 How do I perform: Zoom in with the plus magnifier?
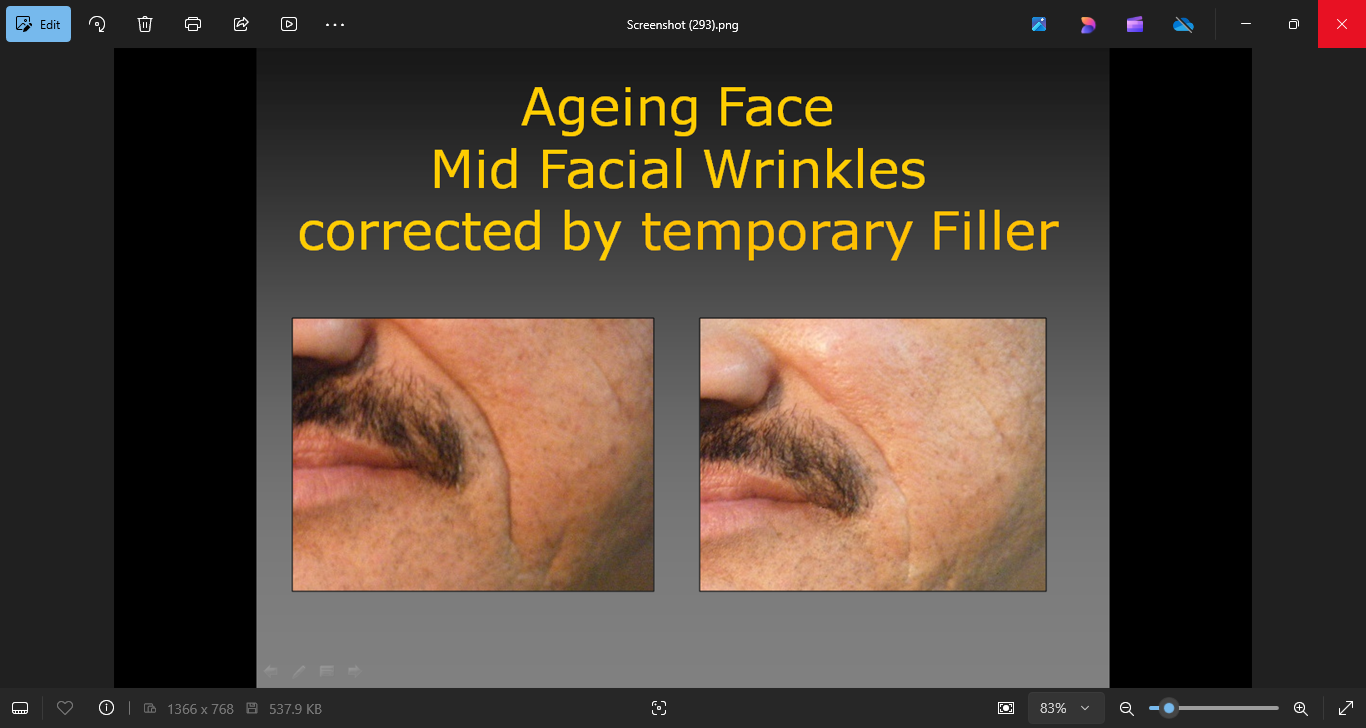click(1301, 708)
